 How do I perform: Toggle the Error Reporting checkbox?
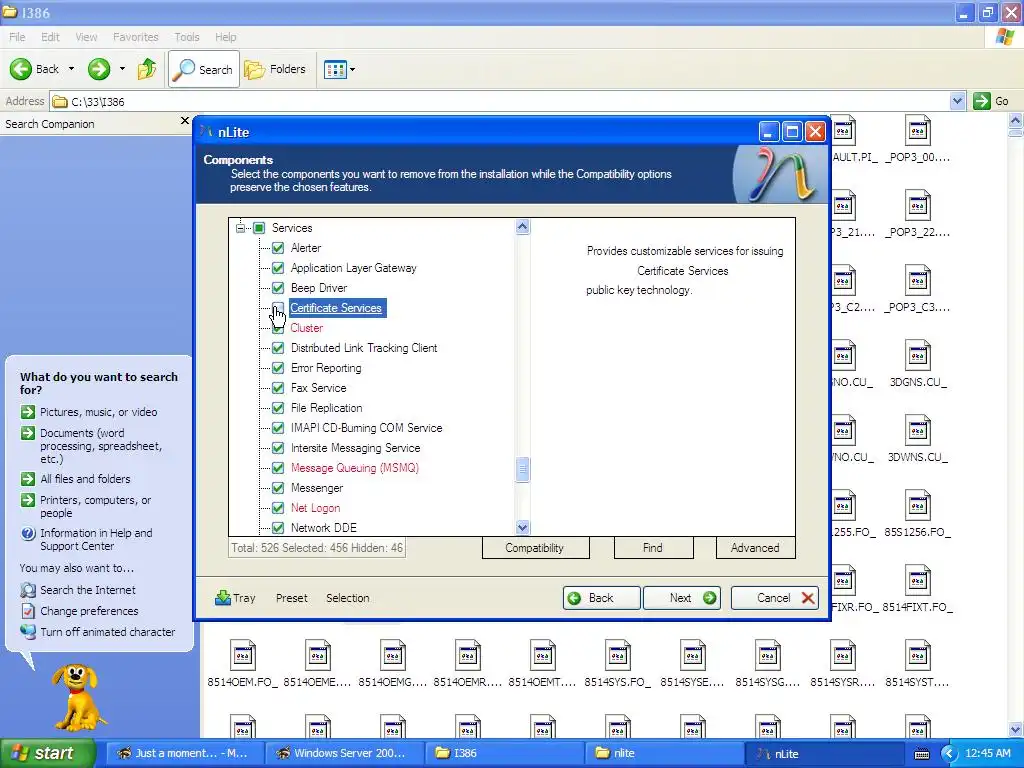pyautogui.click(x=278, y=368)
